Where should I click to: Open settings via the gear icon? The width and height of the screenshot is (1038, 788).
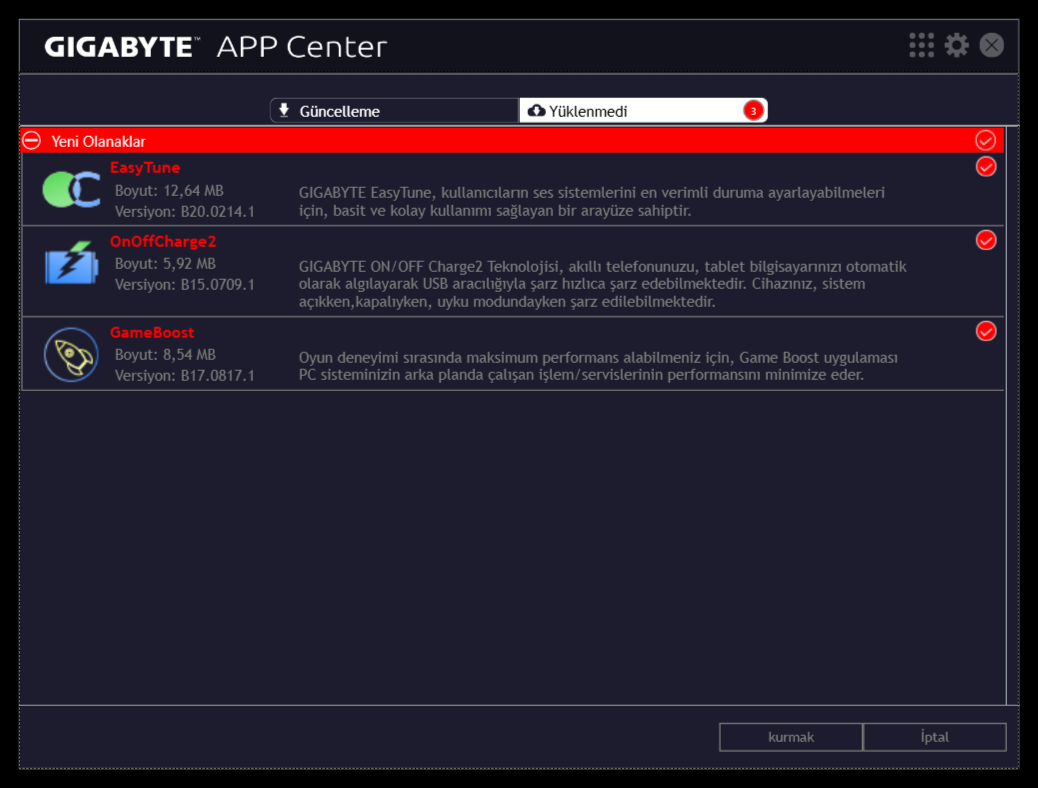tap(957, 45)
